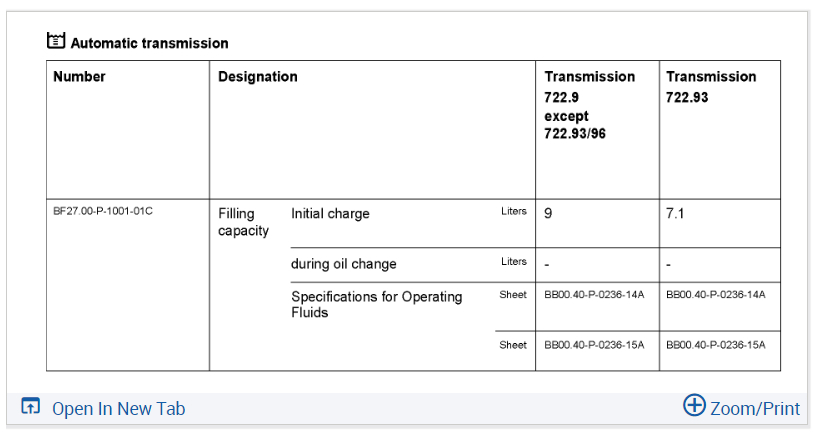This screenshot has width=815, height=435.
Task: Open sheet BB00.40-P-0236-15A under Transmission 722.9
Action: [594, 345]
